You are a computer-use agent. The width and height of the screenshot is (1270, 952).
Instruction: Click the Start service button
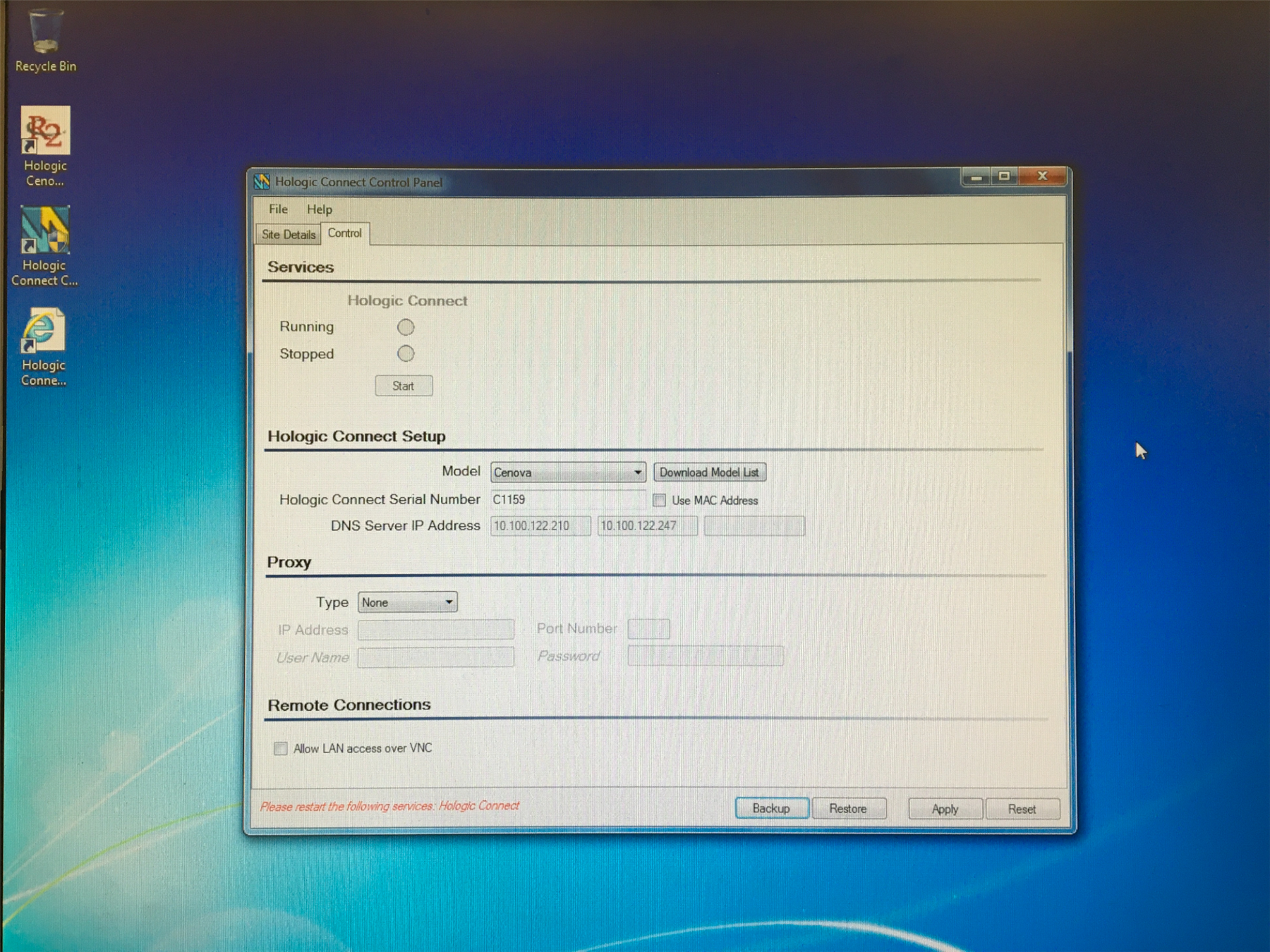(404, 386)
